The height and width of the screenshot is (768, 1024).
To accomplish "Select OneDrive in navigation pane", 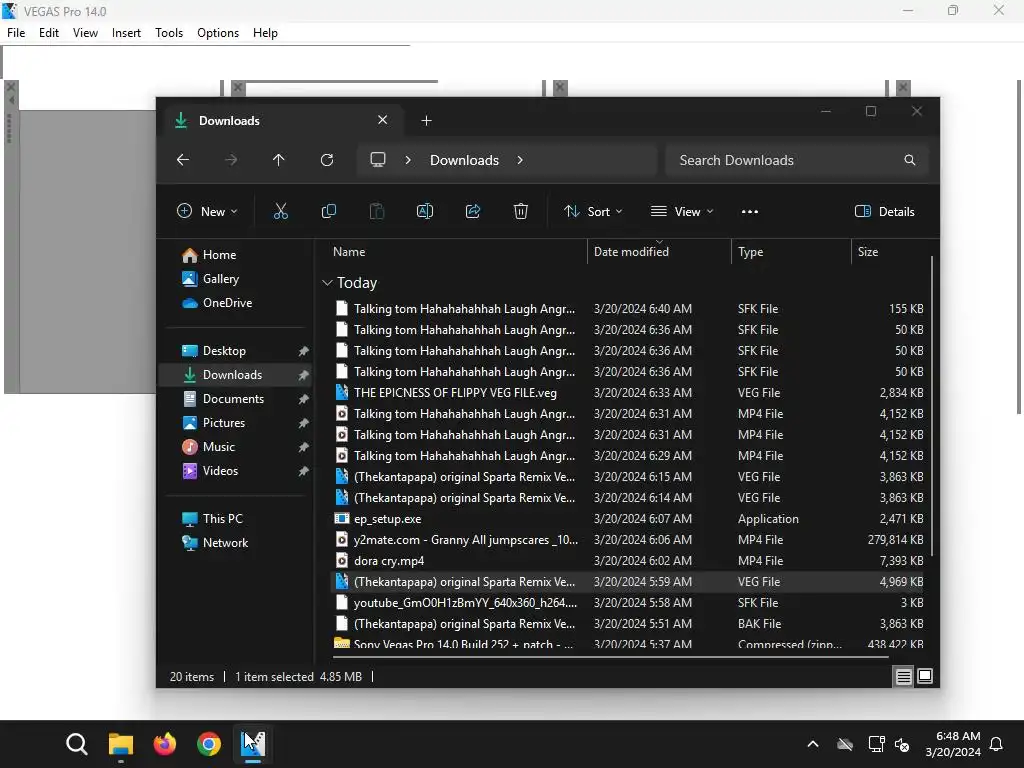I will click(x=236, y=302).
